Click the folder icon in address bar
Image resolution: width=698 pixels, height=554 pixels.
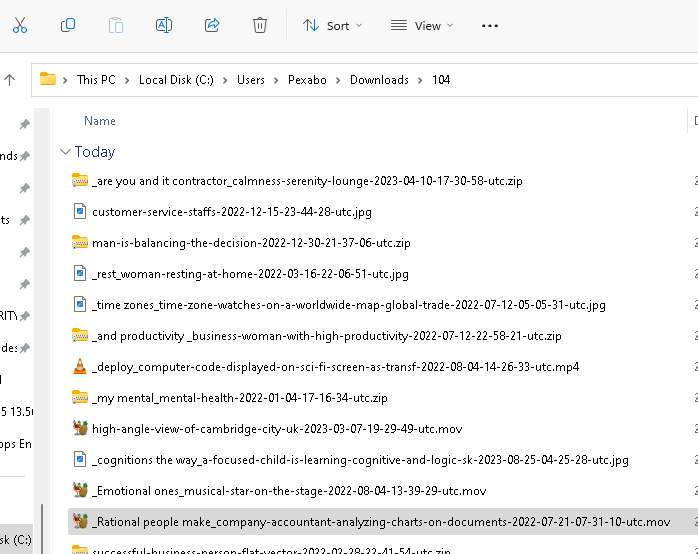48,79
